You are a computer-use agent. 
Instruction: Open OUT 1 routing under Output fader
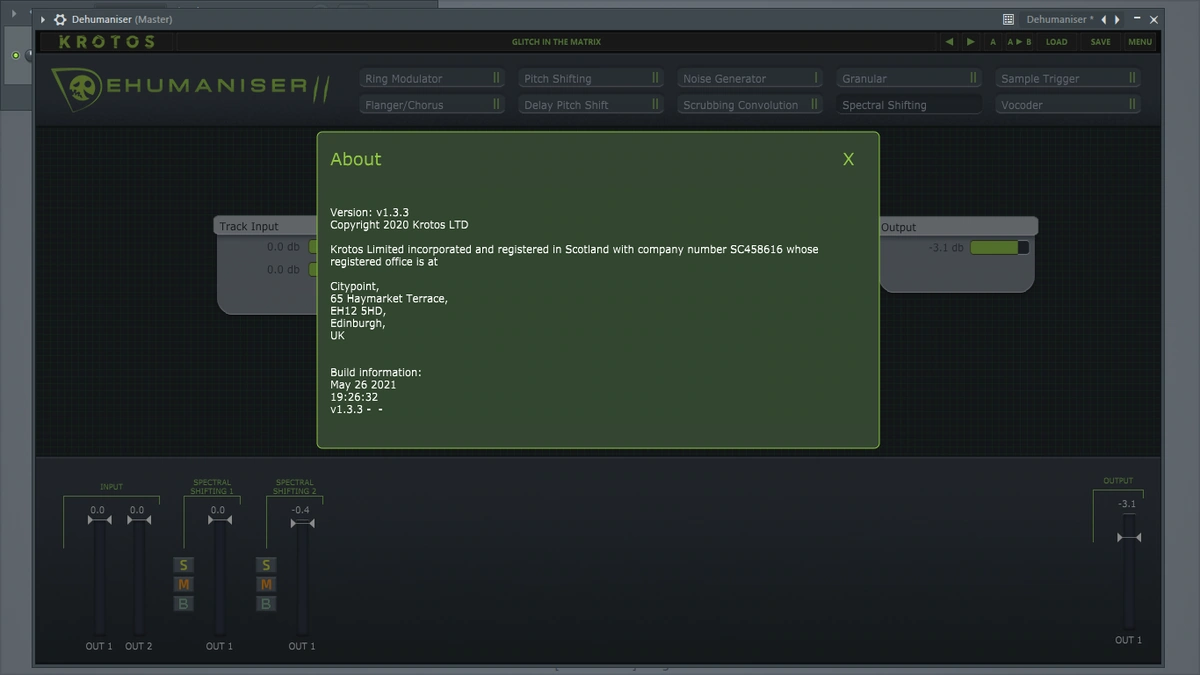1128,640
